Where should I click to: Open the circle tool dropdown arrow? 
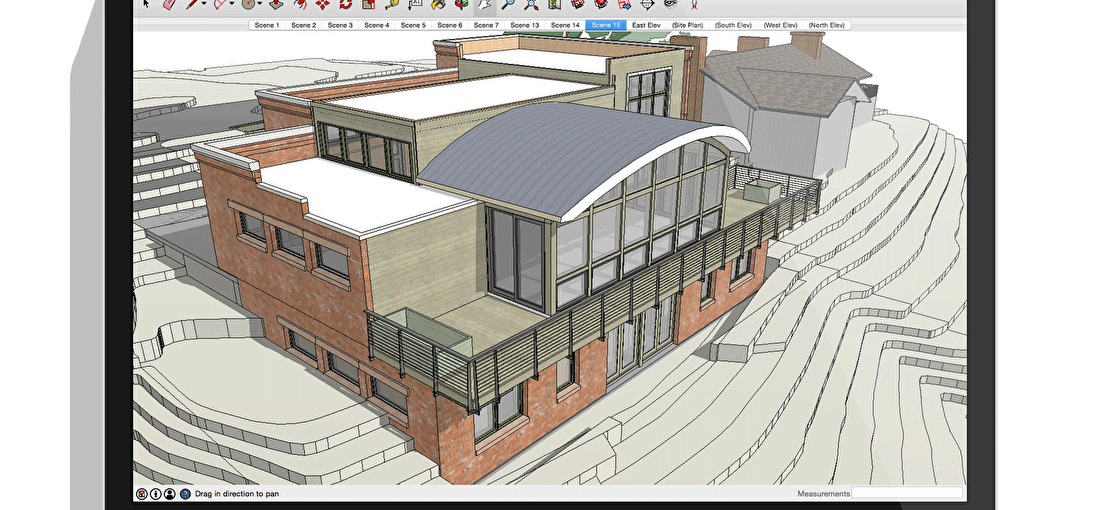tap(260, 4)
